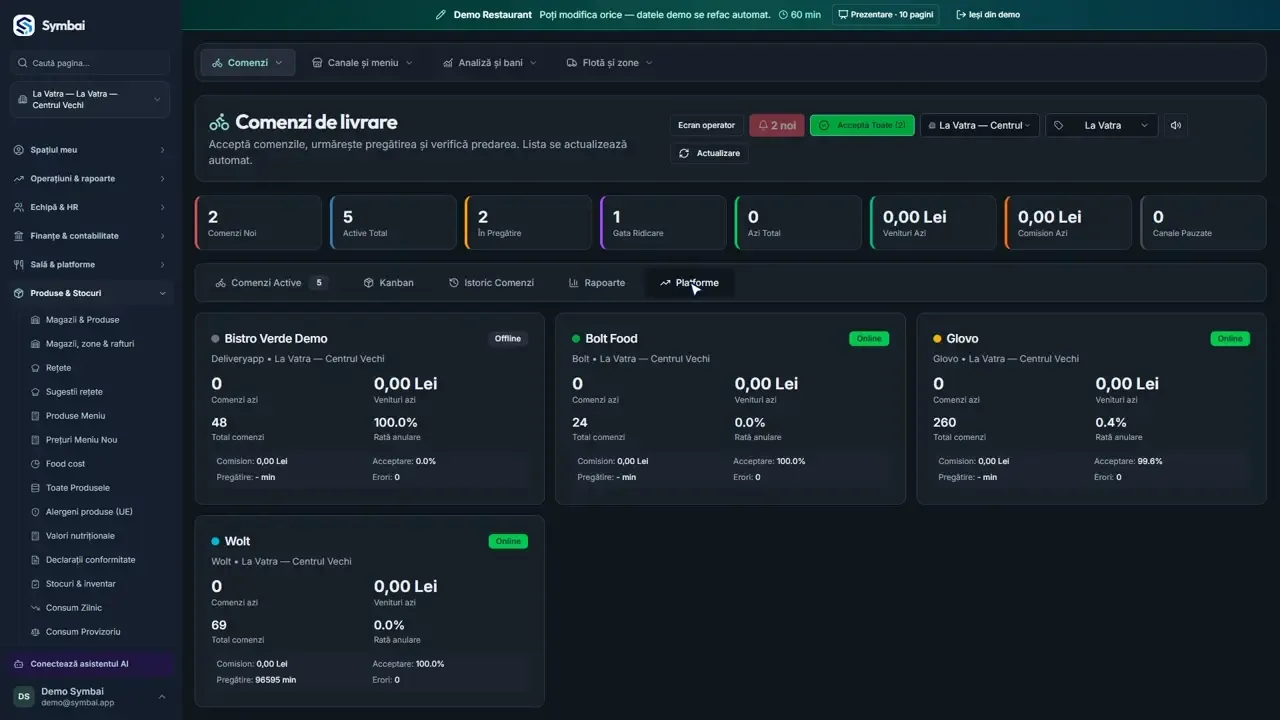Click the Declarații conformitate document icon

point(36,560)
